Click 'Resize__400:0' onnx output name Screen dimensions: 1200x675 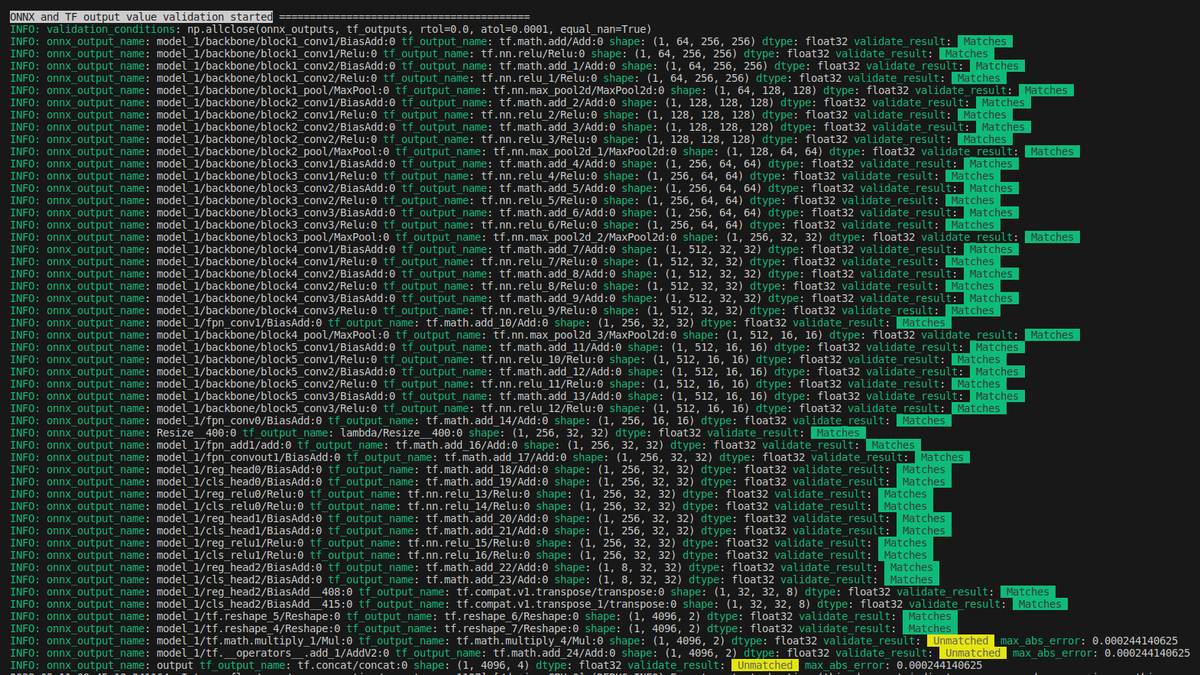[195, 432]
